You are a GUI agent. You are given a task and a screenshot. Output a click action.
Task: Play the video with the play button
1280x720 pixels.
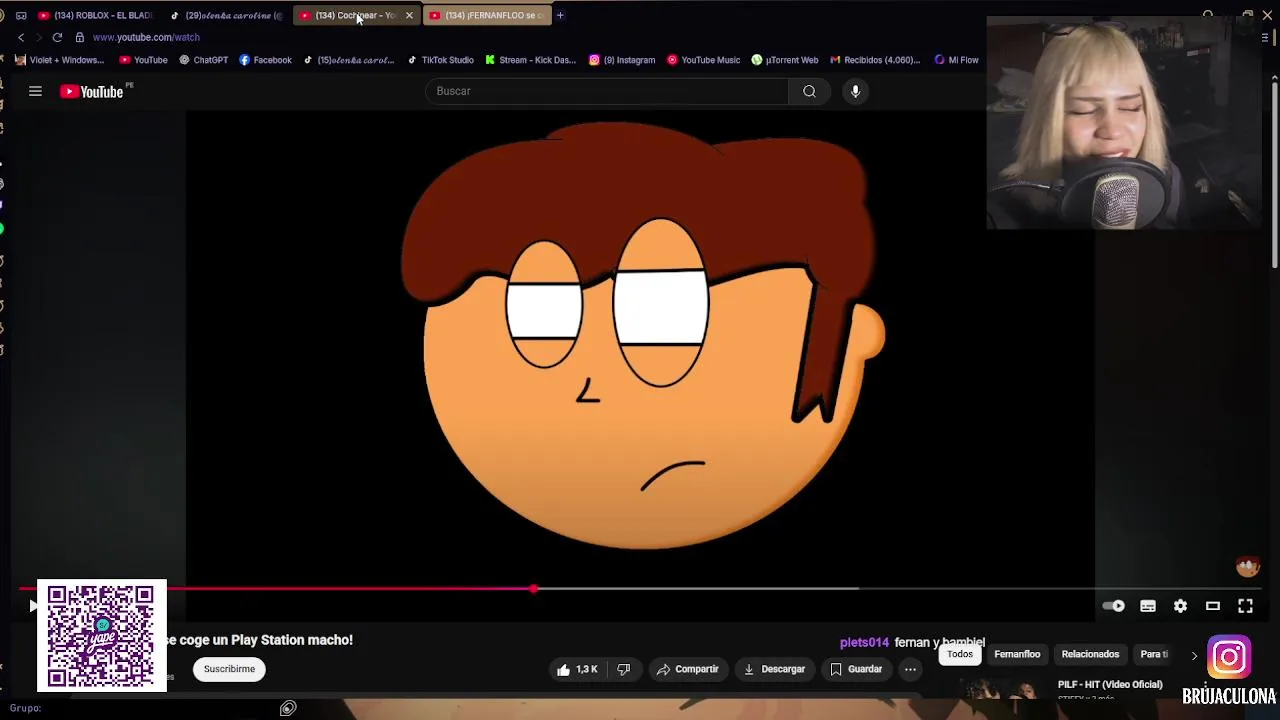[32, 605]
